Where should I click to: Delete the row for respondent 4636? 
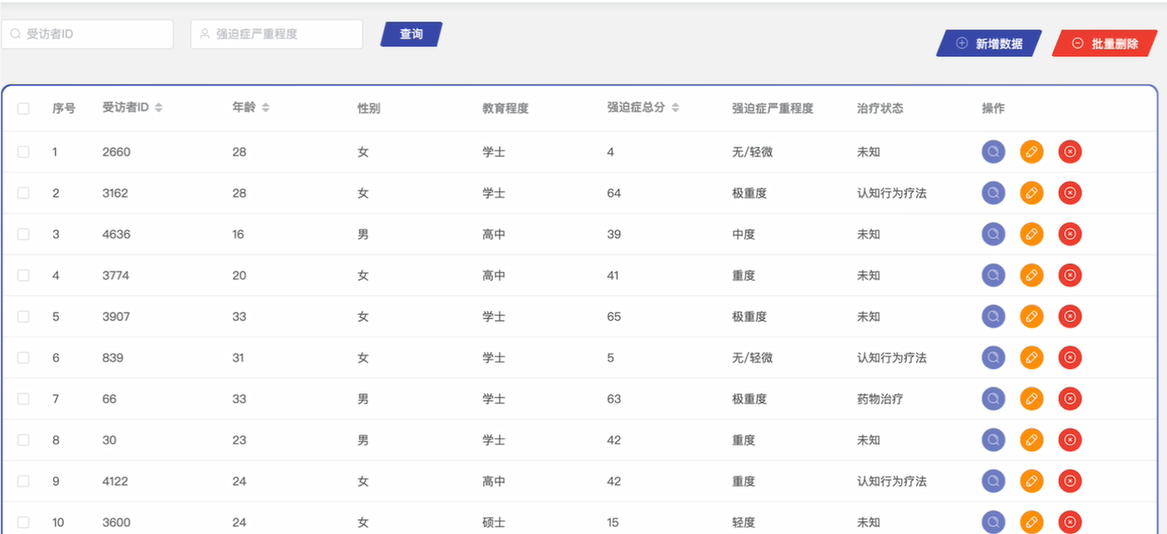(x=1070, y=234)
